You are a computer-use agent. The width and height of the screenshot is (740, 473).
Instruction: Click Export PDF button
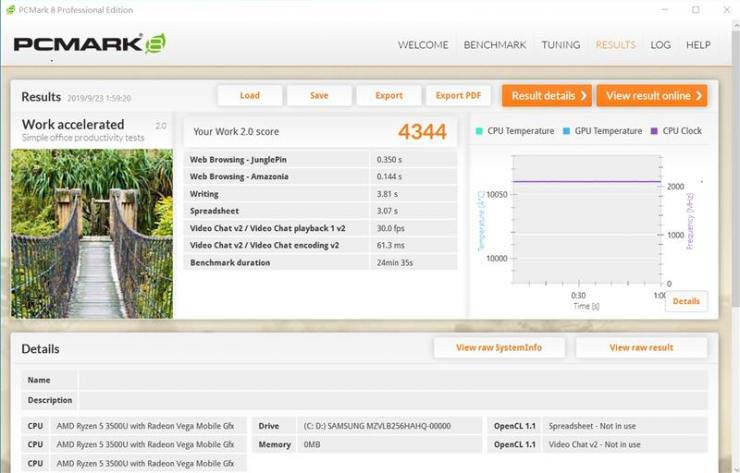click(x=458, y=95)
